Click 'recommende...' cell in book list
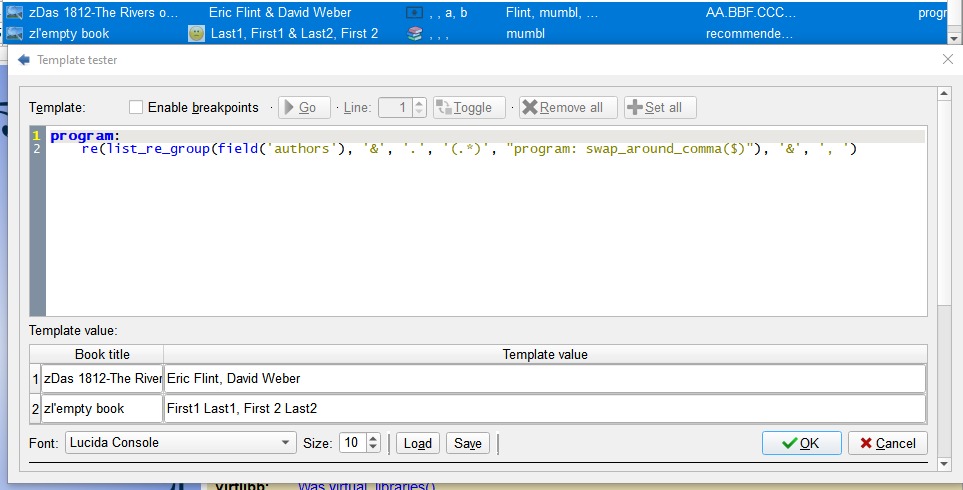Image resolution: width=963 pixels, height=490 pixels. coord(749,33)
